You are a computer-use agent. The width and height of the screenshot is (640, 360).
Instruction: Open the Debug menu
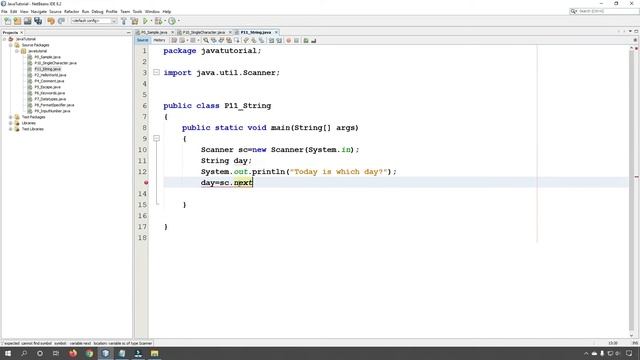97,11
